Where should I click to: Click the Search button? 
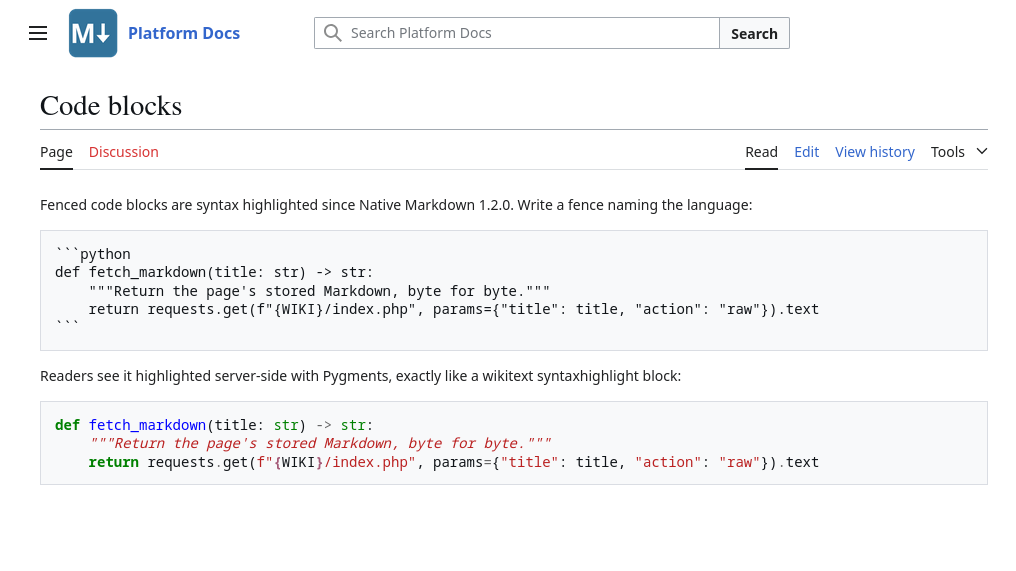pos(754,33)
